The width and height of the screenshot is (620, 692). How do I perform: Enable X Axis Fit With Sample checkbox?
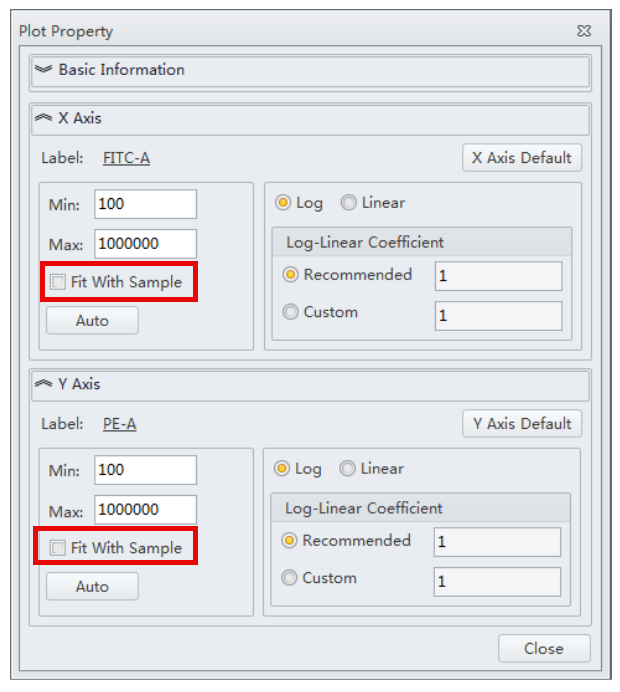click(x=58, y=283)
